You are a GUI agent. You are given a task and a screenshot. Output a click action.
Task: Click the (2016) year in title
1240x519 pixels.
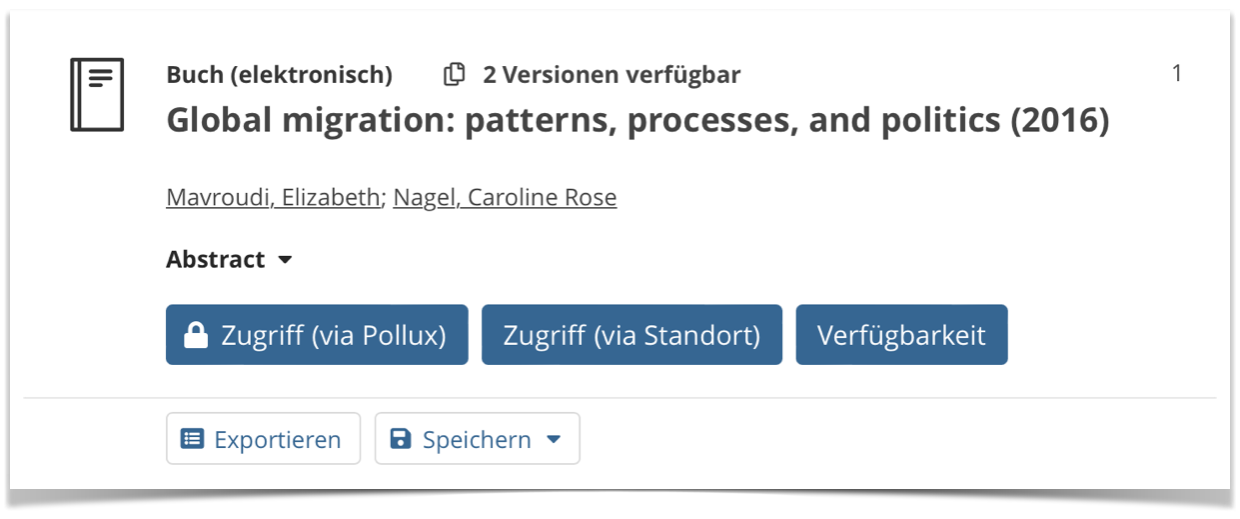(x=1060, y=120)
